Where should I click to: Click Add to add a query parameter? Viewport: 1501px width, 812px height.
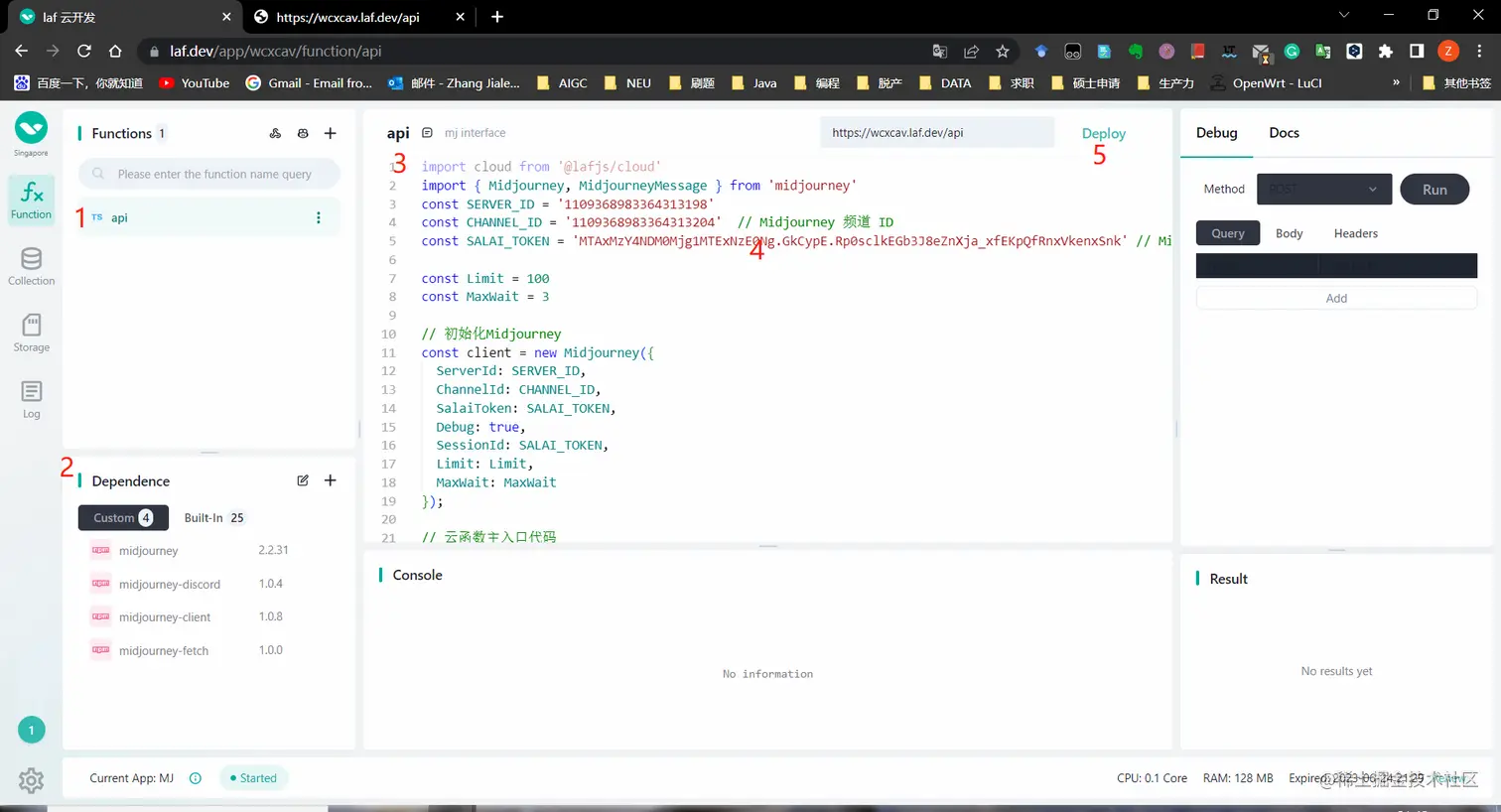[x=1336, y=298]
